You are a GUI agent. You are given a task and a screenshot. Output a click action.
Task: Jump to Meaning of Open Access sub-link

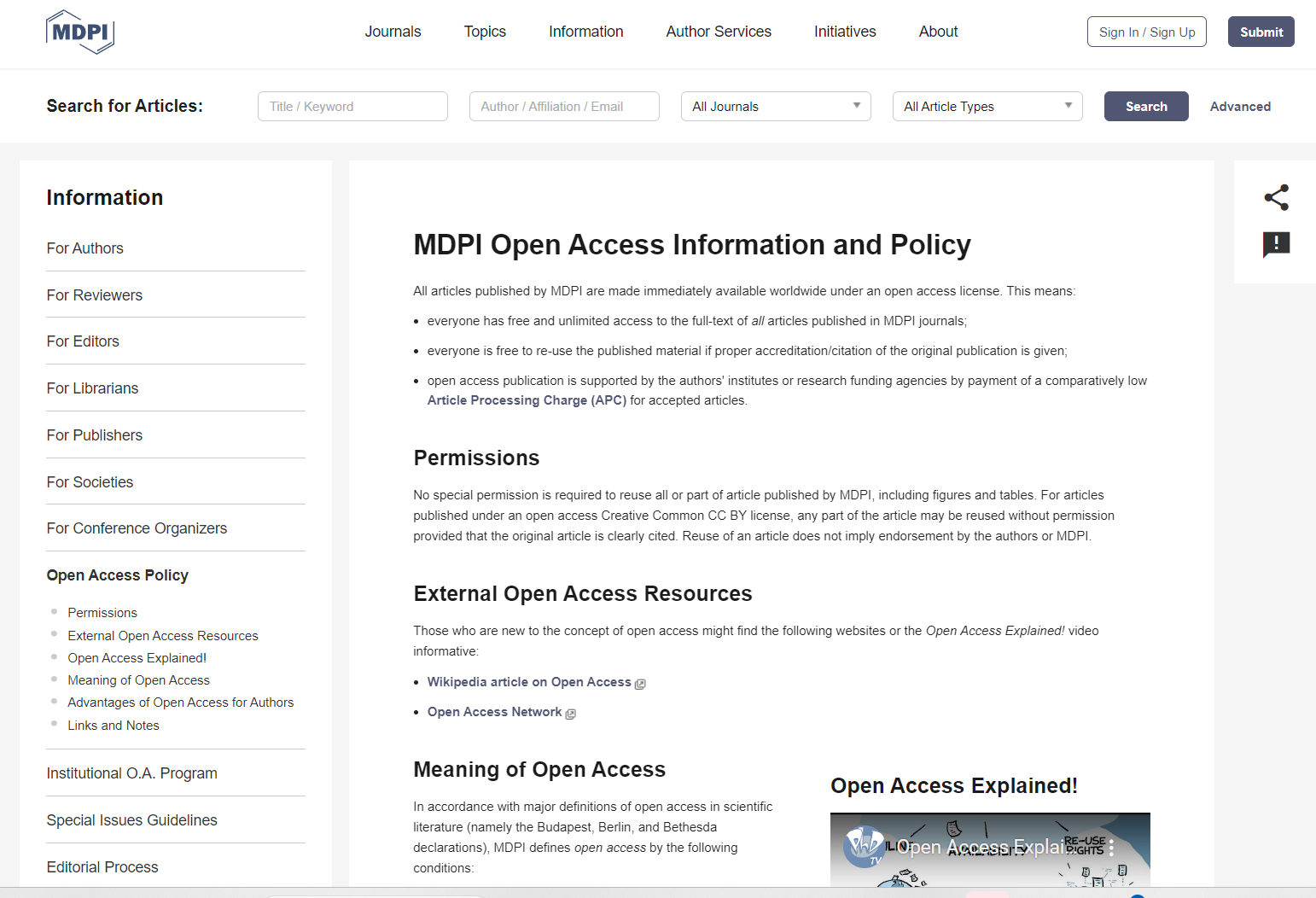(139, 680)
